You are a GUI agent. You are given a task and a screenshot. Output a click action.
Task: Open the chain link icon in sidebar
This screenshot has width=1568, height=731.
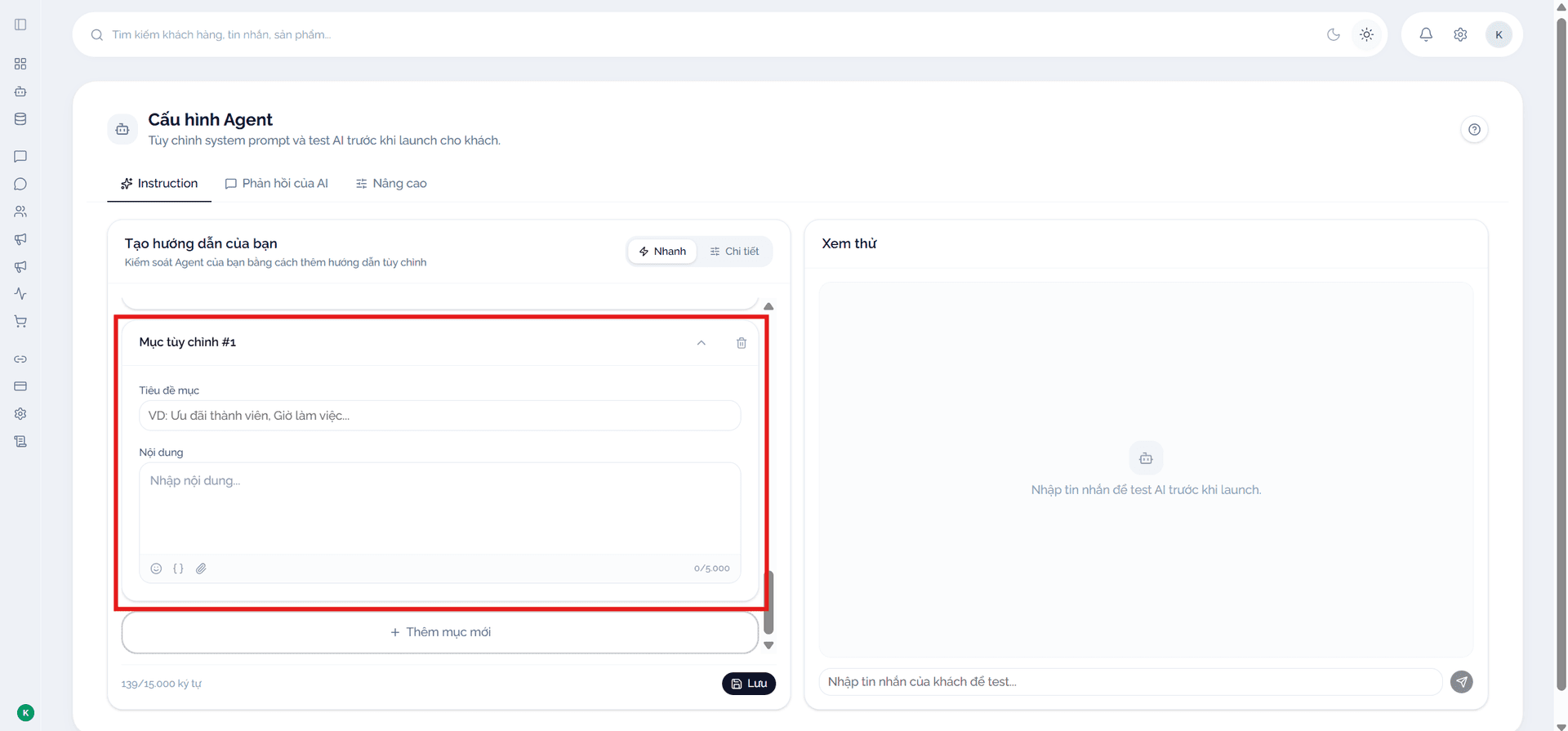point(20,359)
